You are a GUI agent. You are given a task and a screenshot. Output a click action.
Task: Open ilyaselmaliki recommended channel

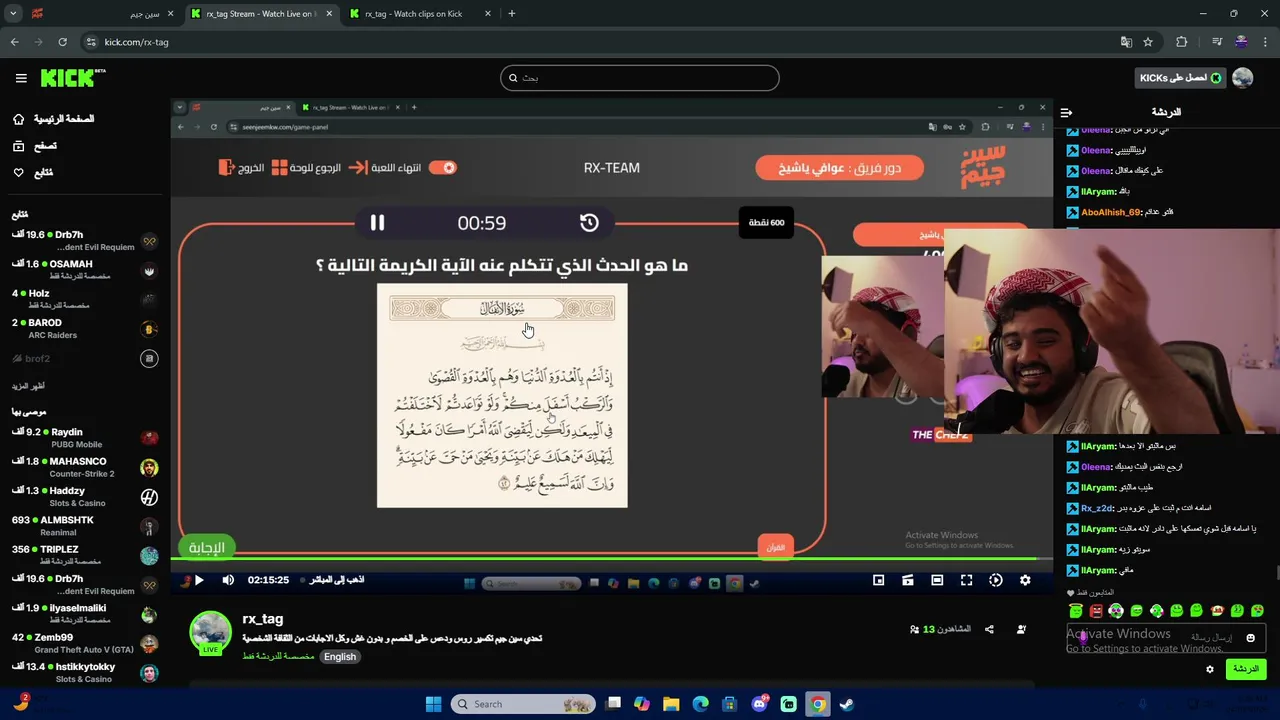pos(84,614)
